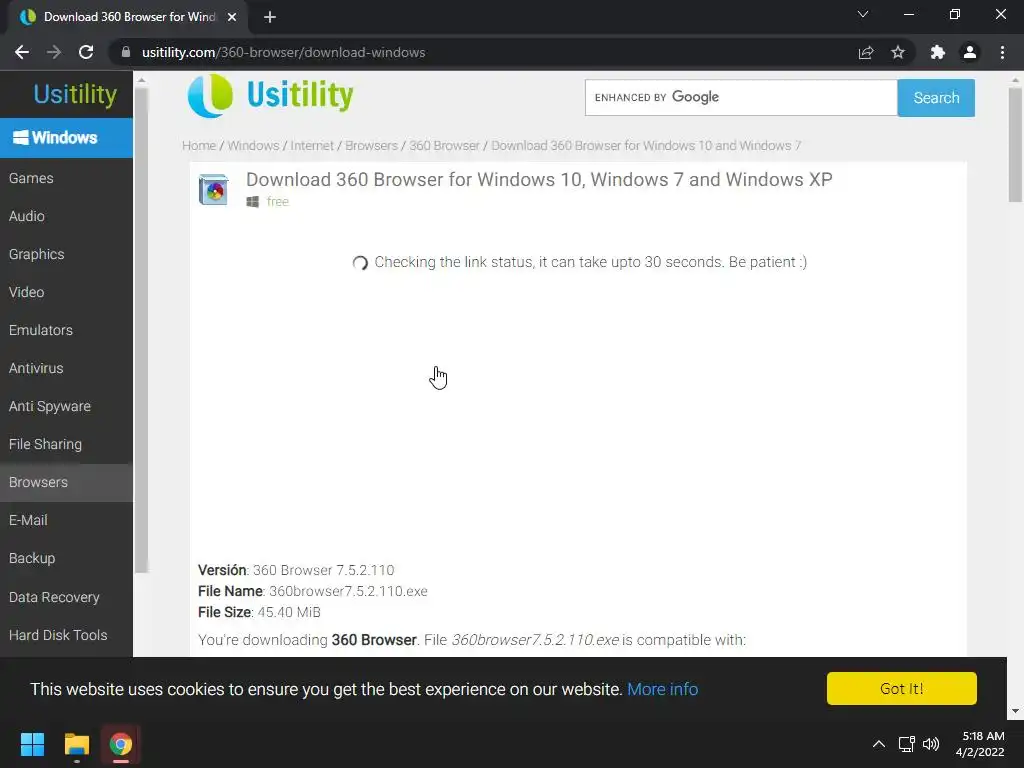
Task: Select the Windows sidebar section
Action: point(66,138)
